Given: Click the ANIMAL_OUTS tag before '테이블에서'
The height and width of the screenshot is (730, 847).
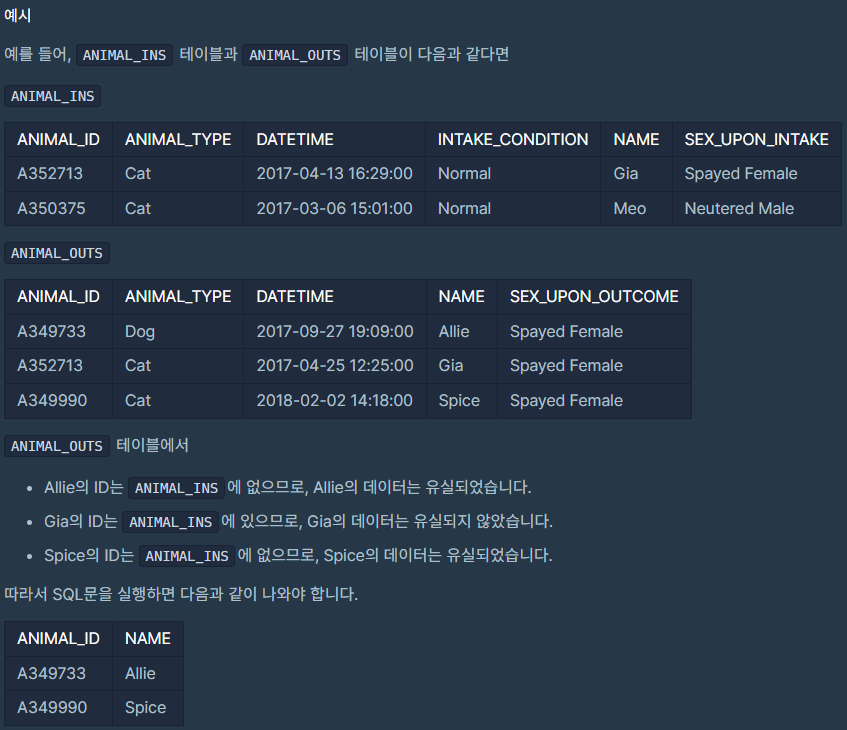Looking at the screenshot, I should pyautogui.click(x=57, y=446).
